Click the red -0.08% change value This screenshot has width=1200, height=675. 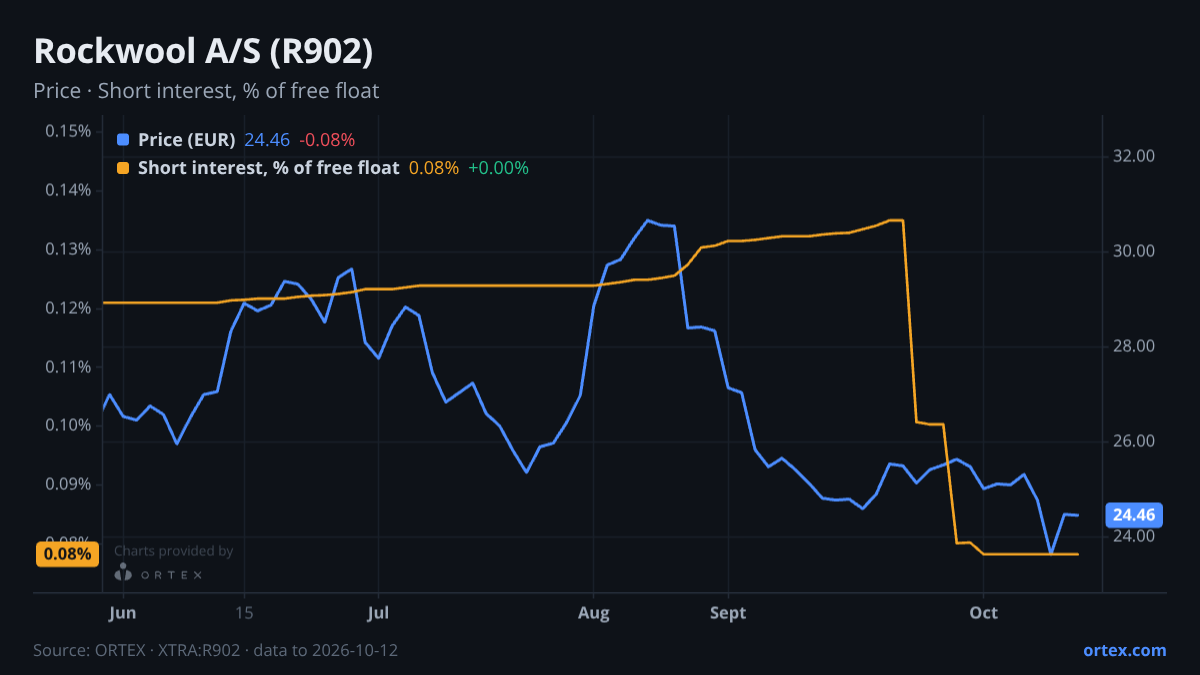pos(327,140)
